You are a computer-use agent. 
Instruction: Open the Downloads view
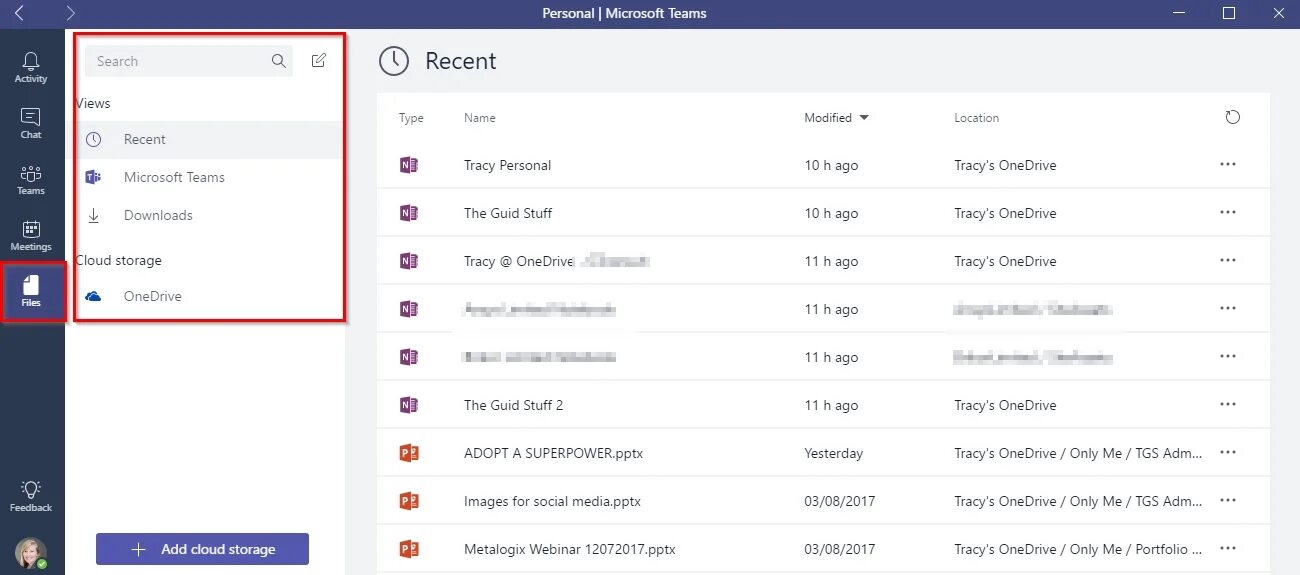(x=158, y=215)
